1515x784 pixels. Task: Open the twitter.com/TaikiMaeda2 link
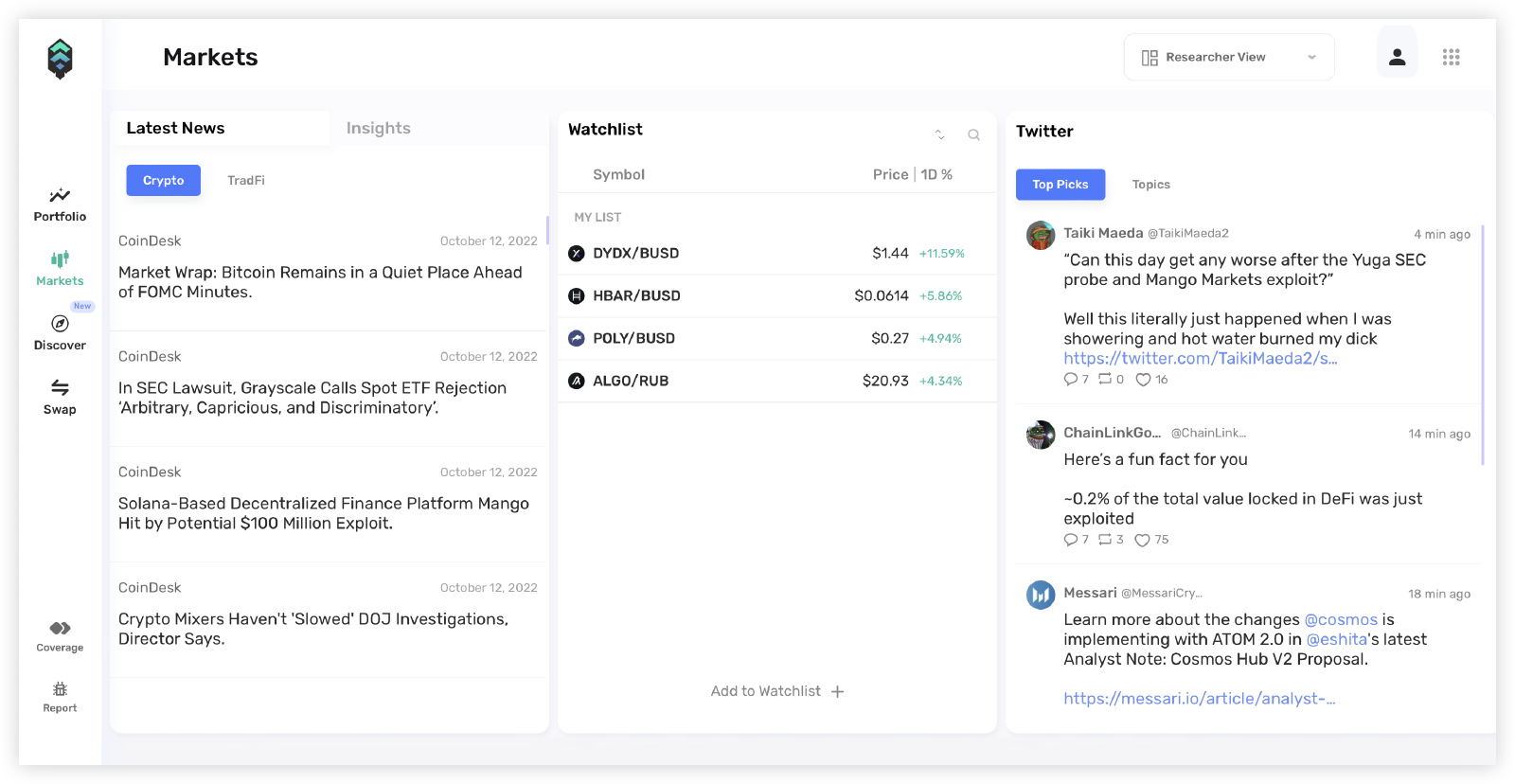coord(1200,358)
